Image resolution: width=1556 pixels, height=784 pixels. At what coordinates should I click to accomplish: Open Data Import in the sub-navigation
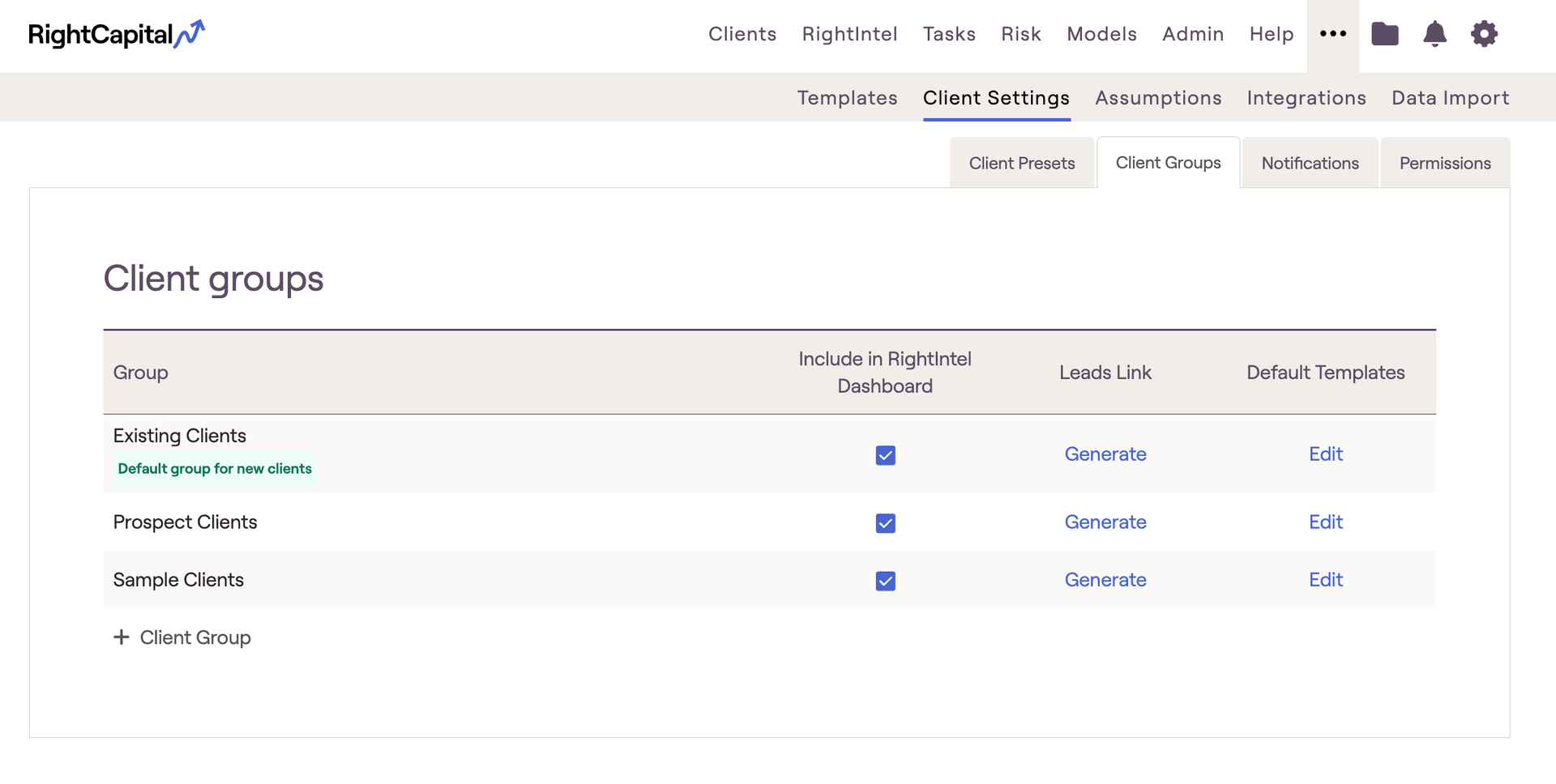[1450, 98]
